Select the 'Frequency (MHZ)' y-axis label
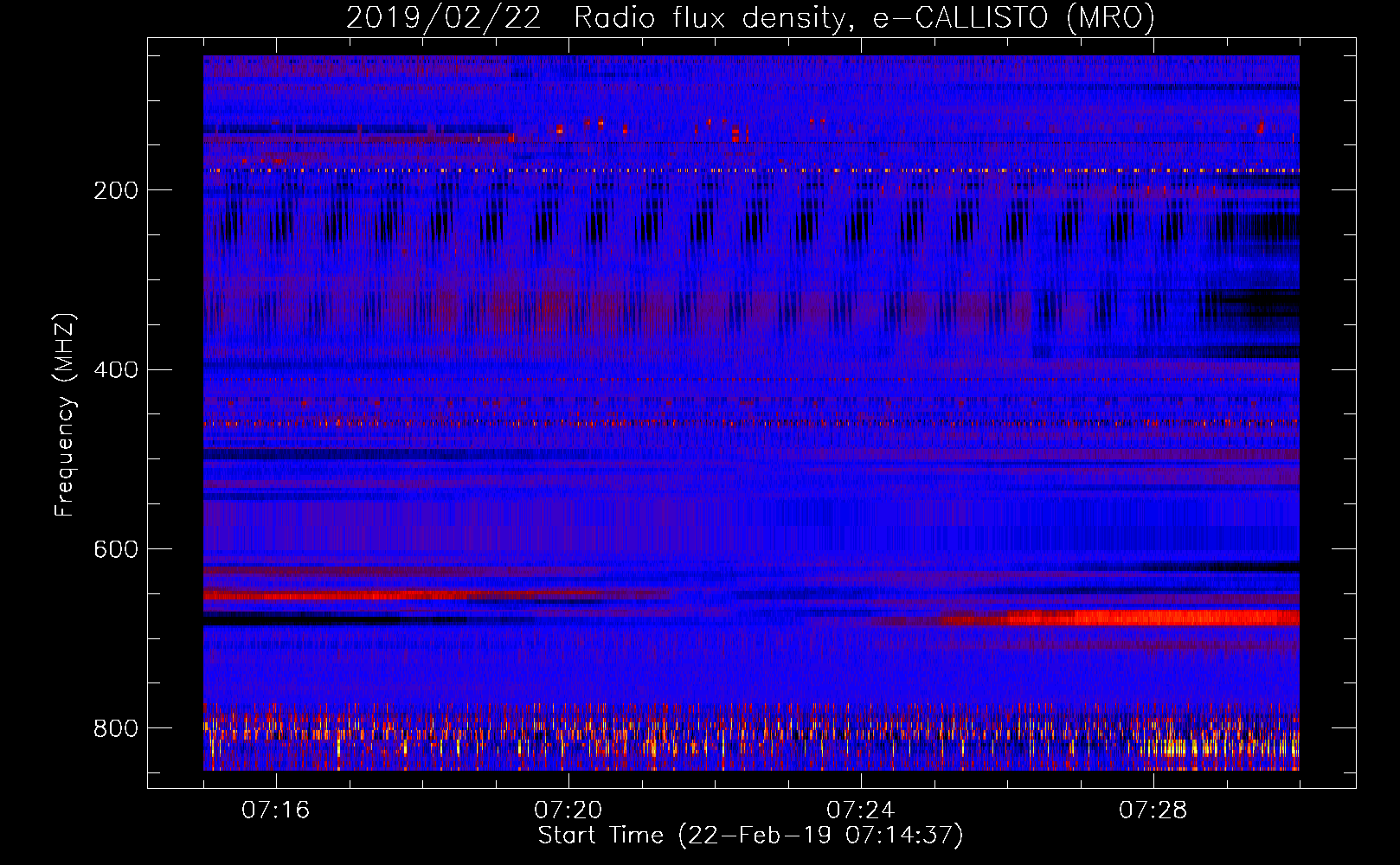 64,414
